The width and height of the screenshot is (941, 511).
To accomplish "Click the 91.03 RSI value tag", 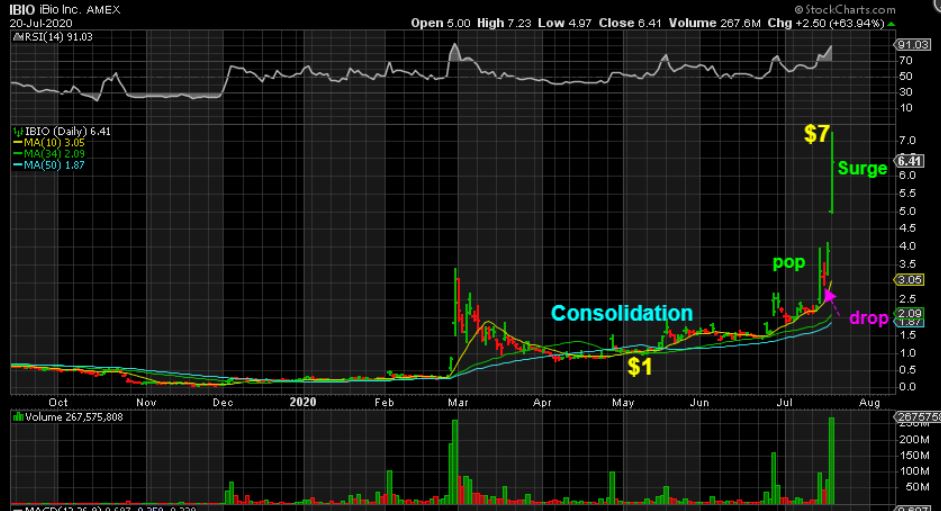I will click(x=912, y=44).
